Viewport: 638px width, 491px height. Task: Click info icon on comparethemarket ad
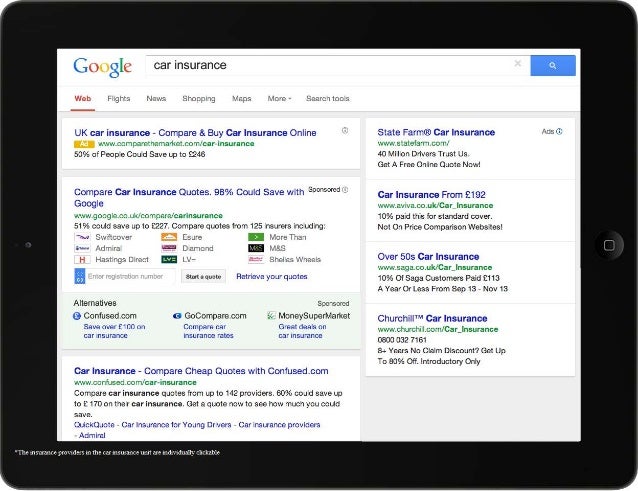[x=345, y=131]
